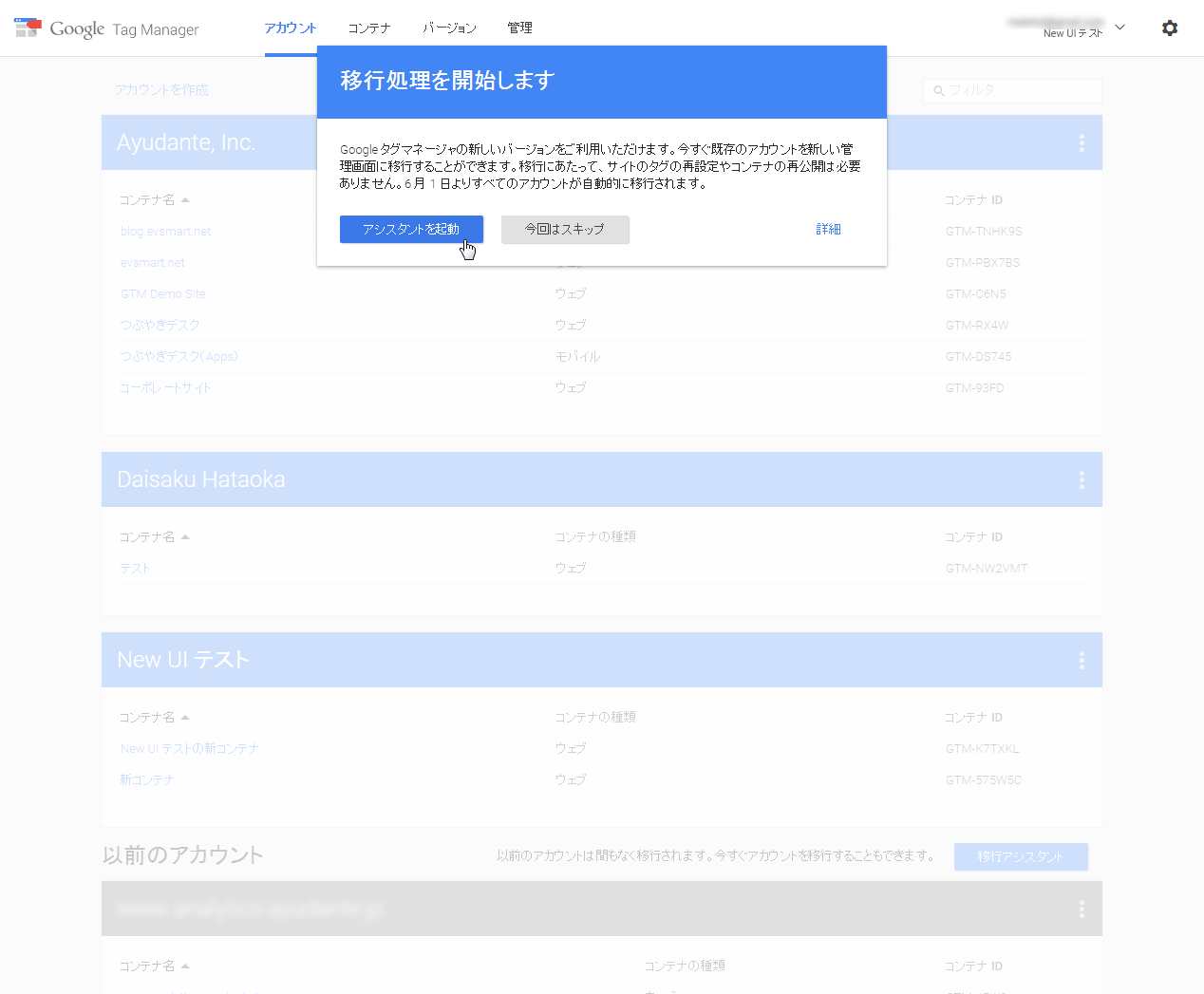Open the Google Tag Manager home logo icon
This screenshot has height=994, width=1204.
click(28, 28)
